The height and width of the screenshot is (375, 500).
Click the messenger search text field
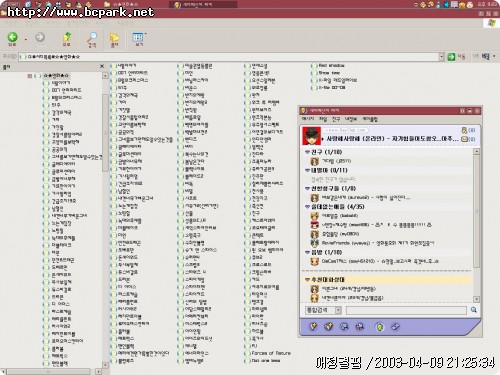click(406, 310)
